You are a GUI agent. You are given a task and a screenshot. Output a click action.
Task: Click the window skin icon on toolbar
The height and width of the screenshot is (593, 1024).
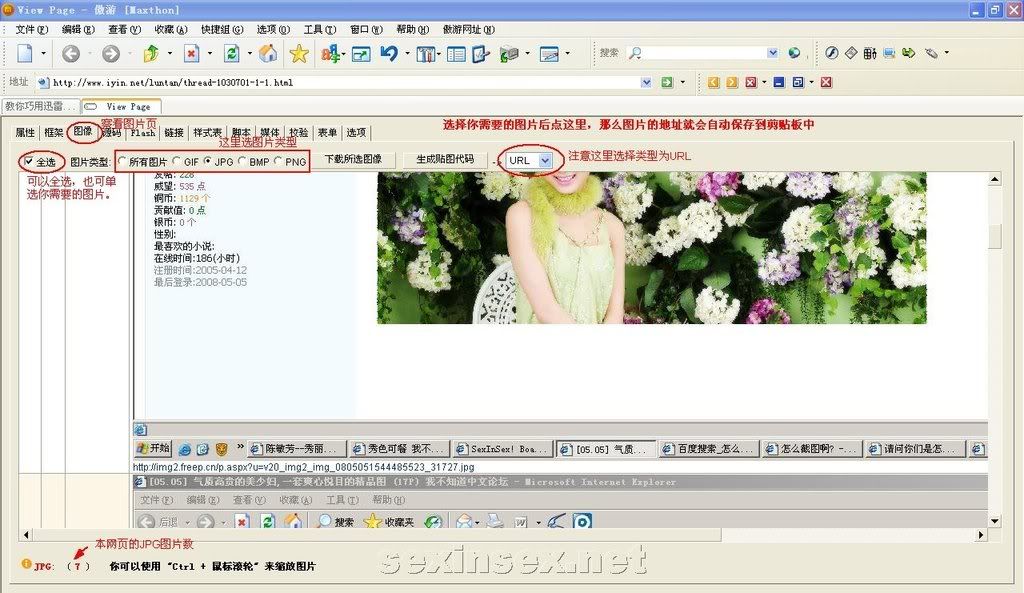pos(549,54)
